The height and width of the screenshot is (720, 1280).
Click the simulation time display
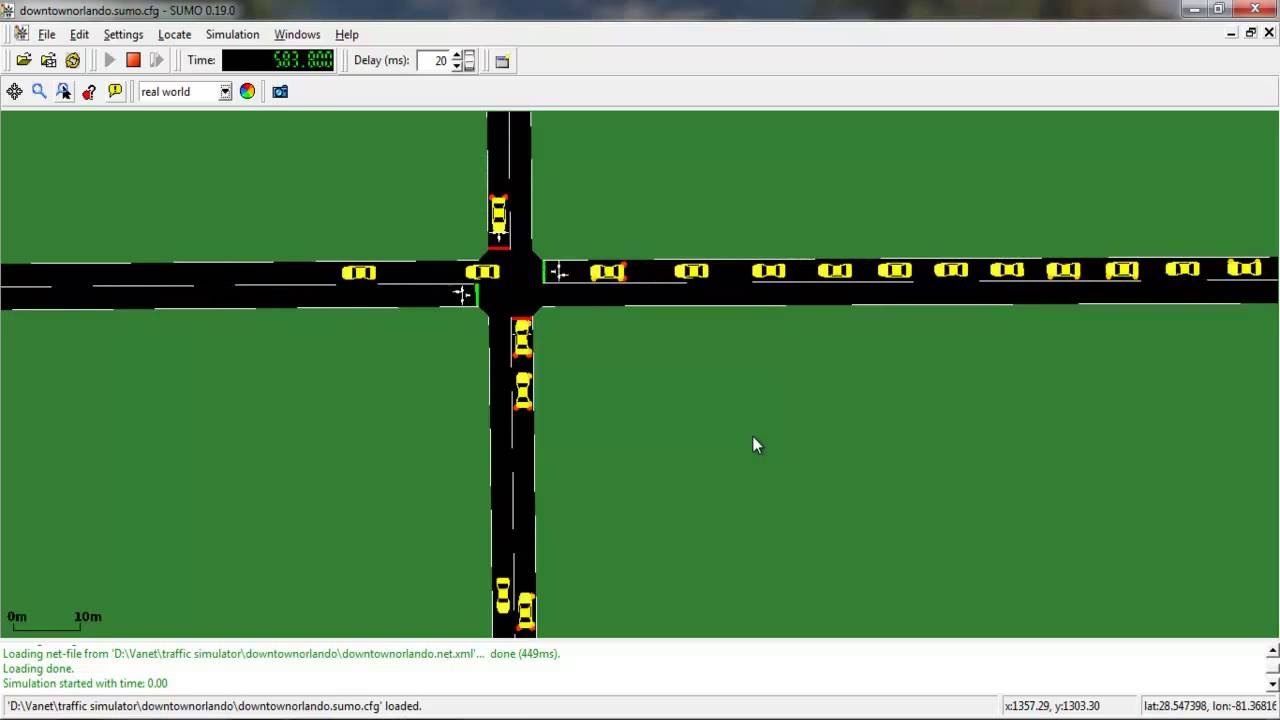pos(278,60)
